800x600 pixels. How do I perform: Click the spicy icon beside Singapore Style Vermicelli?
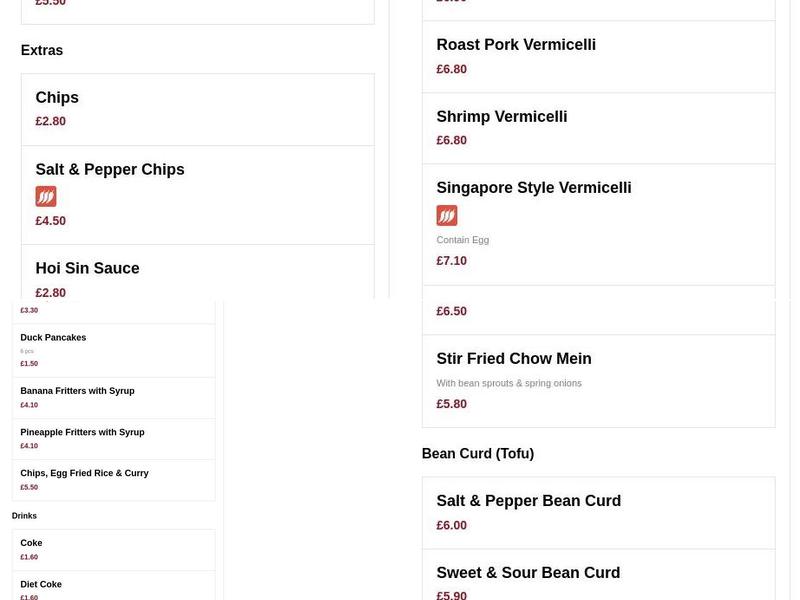pos(446,214)
